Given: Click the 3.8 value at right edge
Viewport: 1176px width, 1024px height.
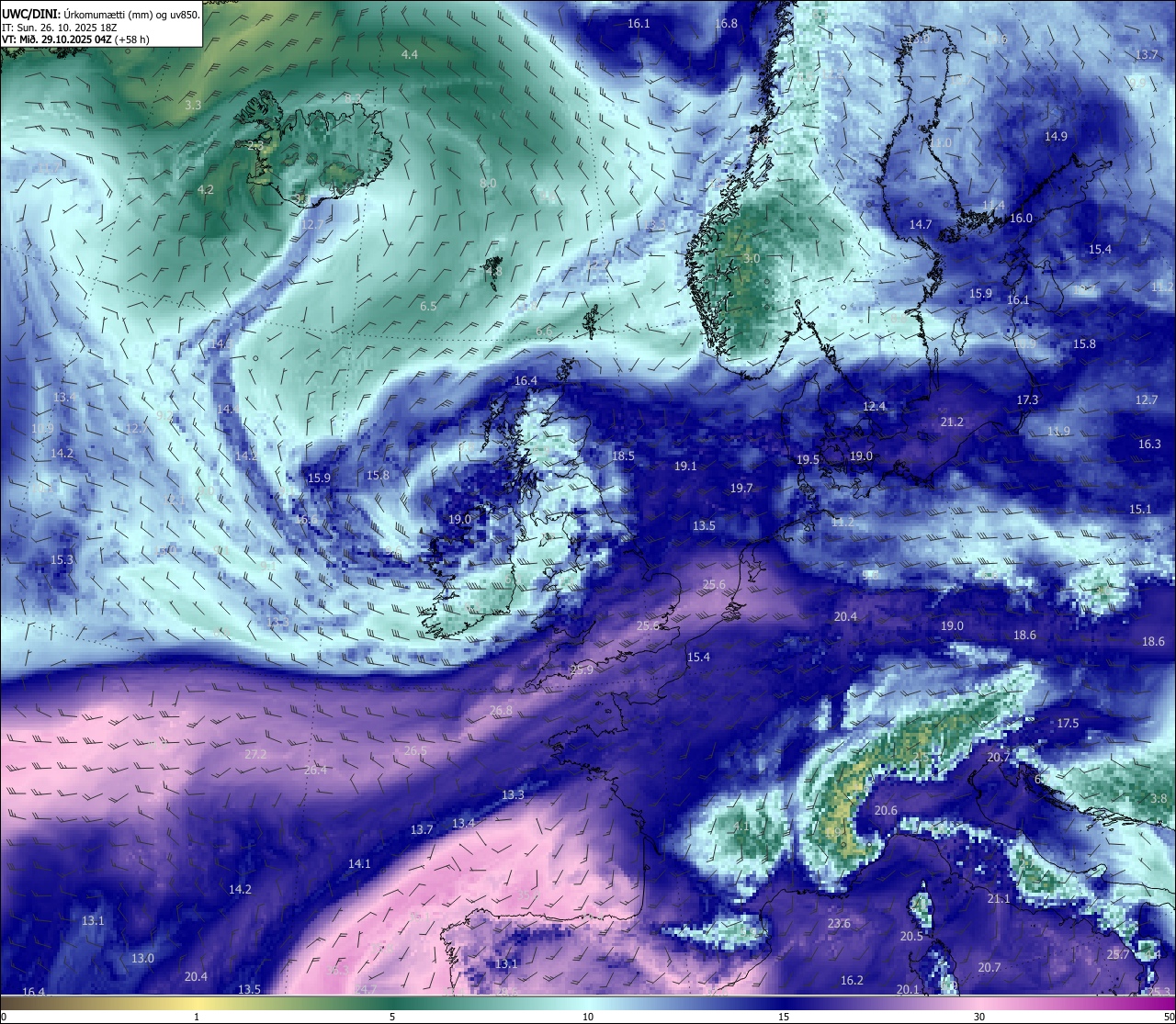Looking at the screenshot, I should tap(1159, 799).
